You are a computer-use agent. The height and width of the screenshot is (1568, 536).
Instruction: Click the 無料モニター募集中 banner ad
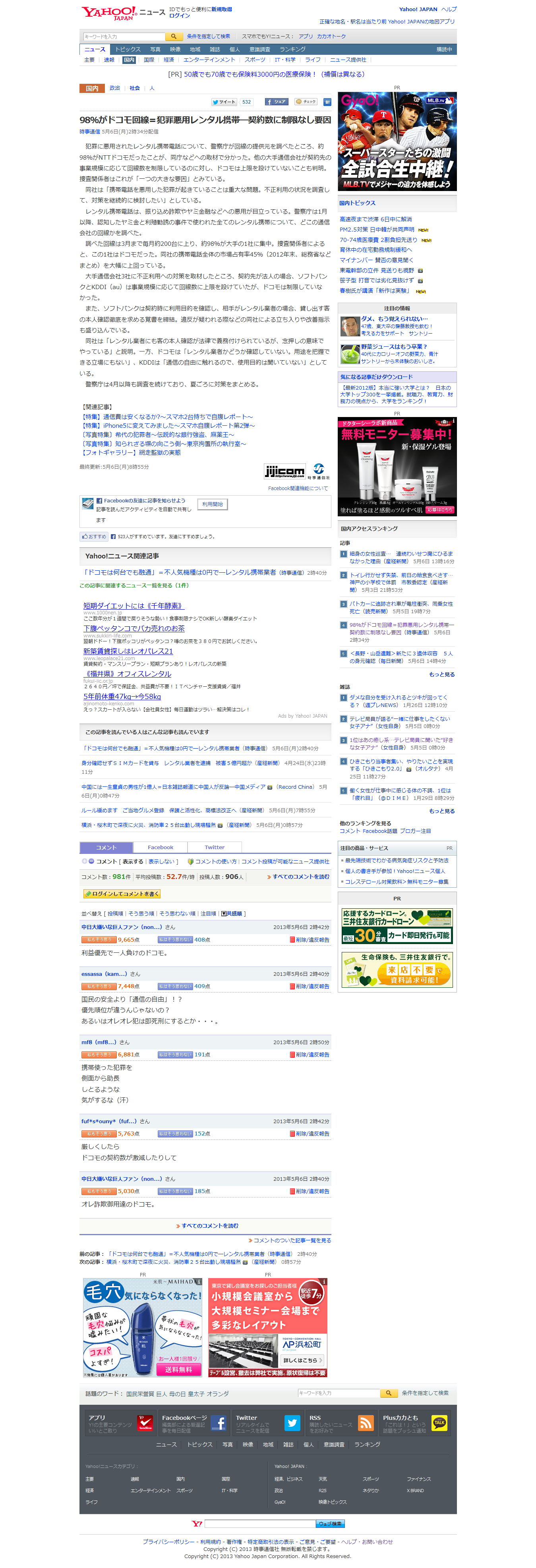[x=397, y=467]
